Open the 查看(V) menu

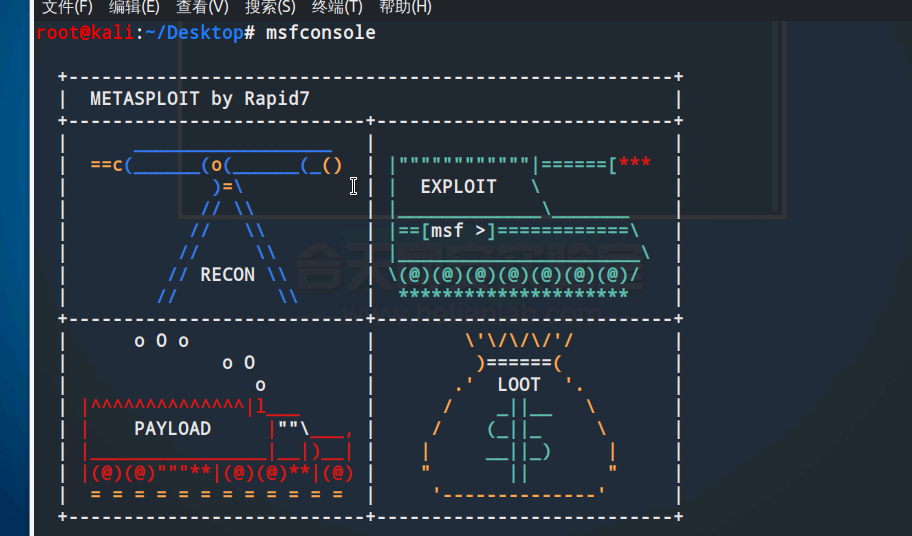point(202,7)
